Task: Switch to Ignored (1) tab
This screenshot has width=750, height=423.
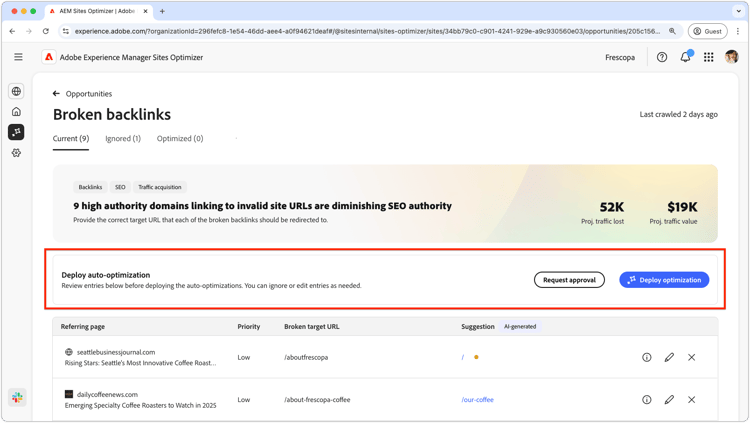Action: point(123,139)
